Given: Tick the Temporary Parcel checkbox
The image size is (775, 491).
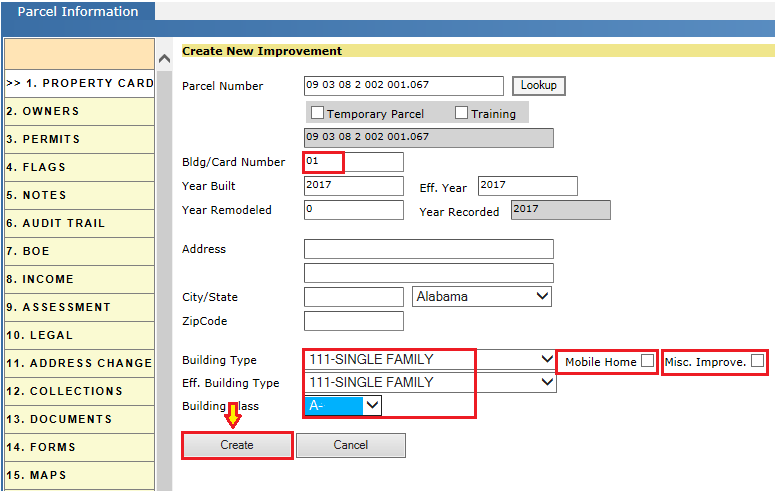Looking at the screenshot, I should tap(318, 113).
